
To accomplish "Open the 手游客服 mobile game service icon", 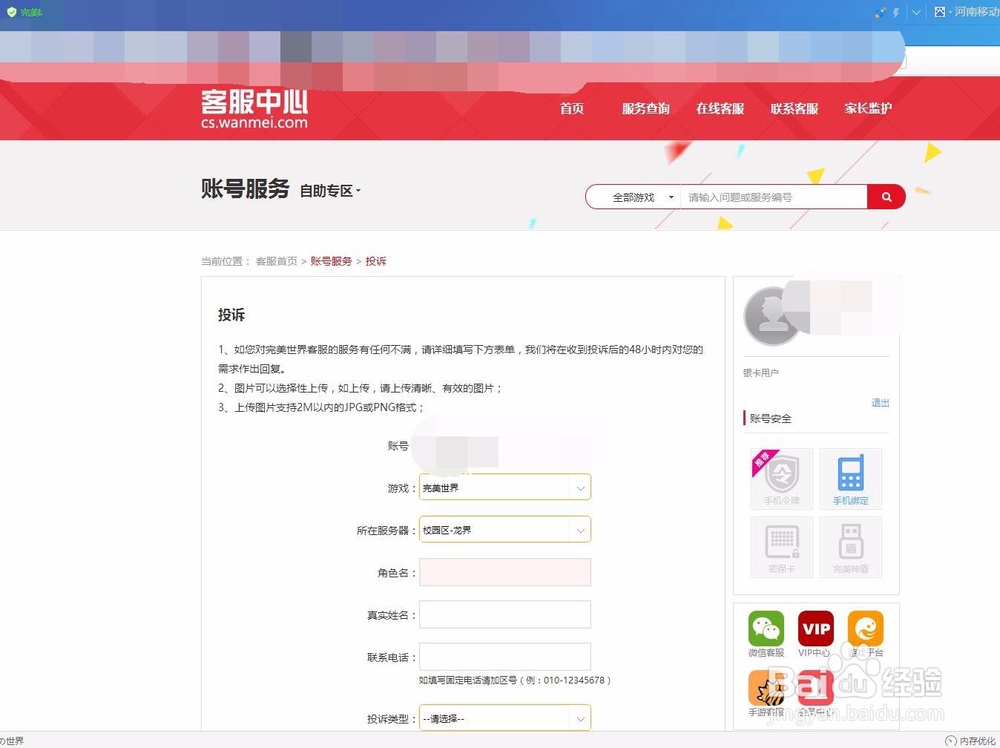I will point(766,690).
